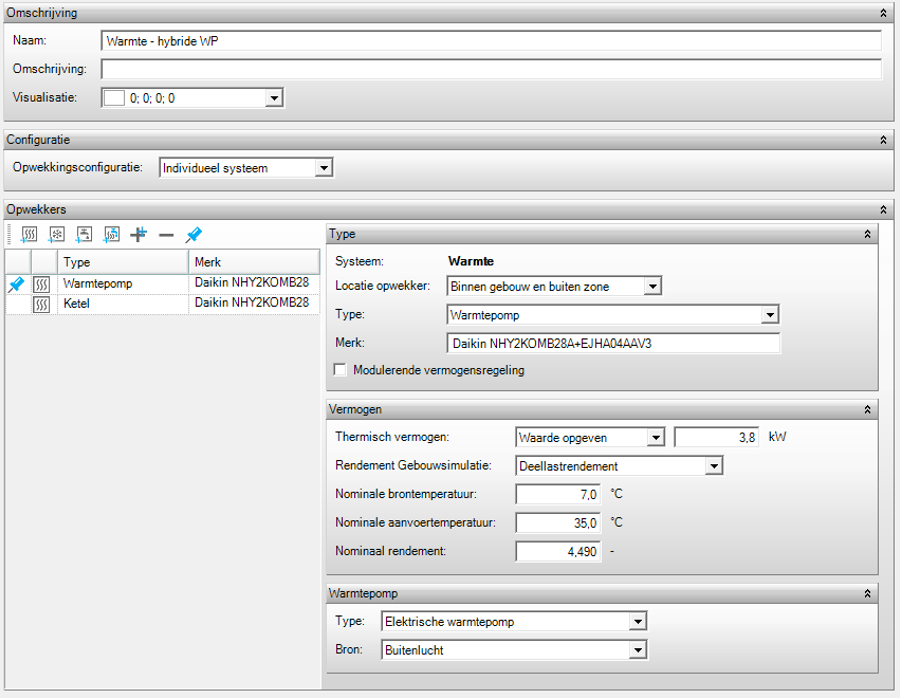Click the Merk column header

click(x=254, y=262)
